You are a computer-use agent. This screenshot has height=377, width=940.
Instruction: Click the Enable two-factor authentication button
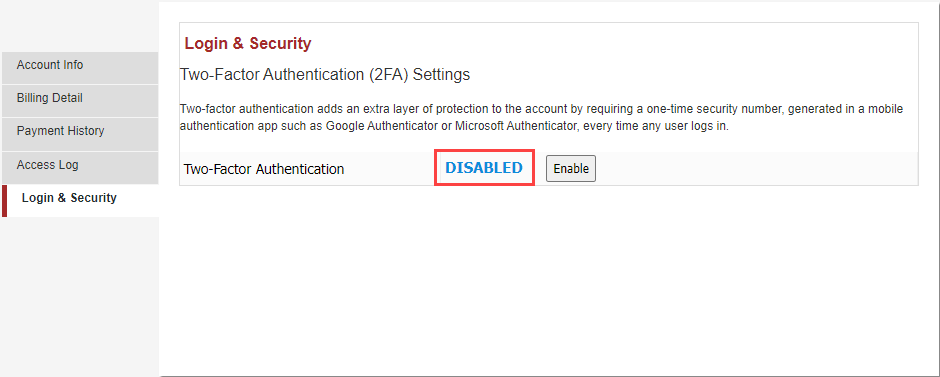571,169
